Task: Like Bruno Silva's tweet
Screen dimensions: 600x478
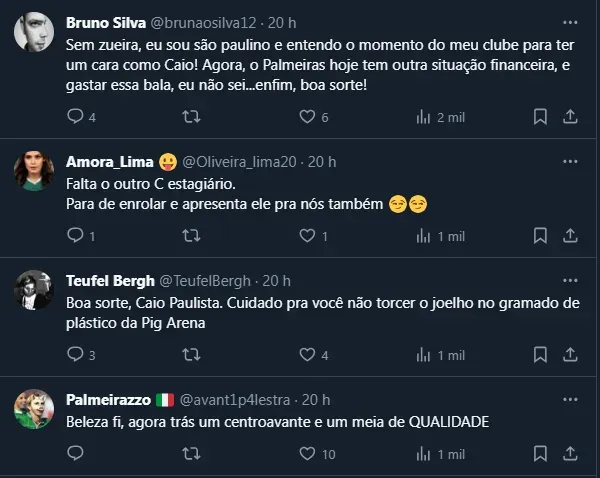Action: click(x=308, y=117)
